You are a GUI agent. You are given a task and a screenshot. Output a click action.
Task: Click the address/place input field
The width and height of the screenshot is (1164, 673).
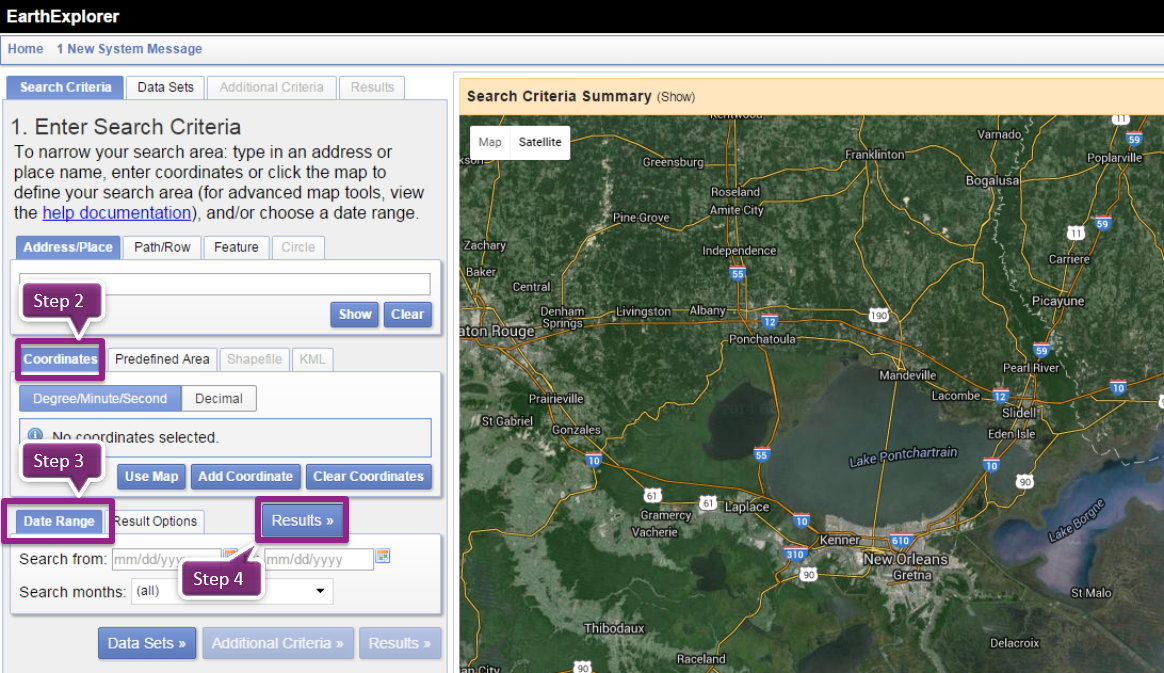(225, 283)
